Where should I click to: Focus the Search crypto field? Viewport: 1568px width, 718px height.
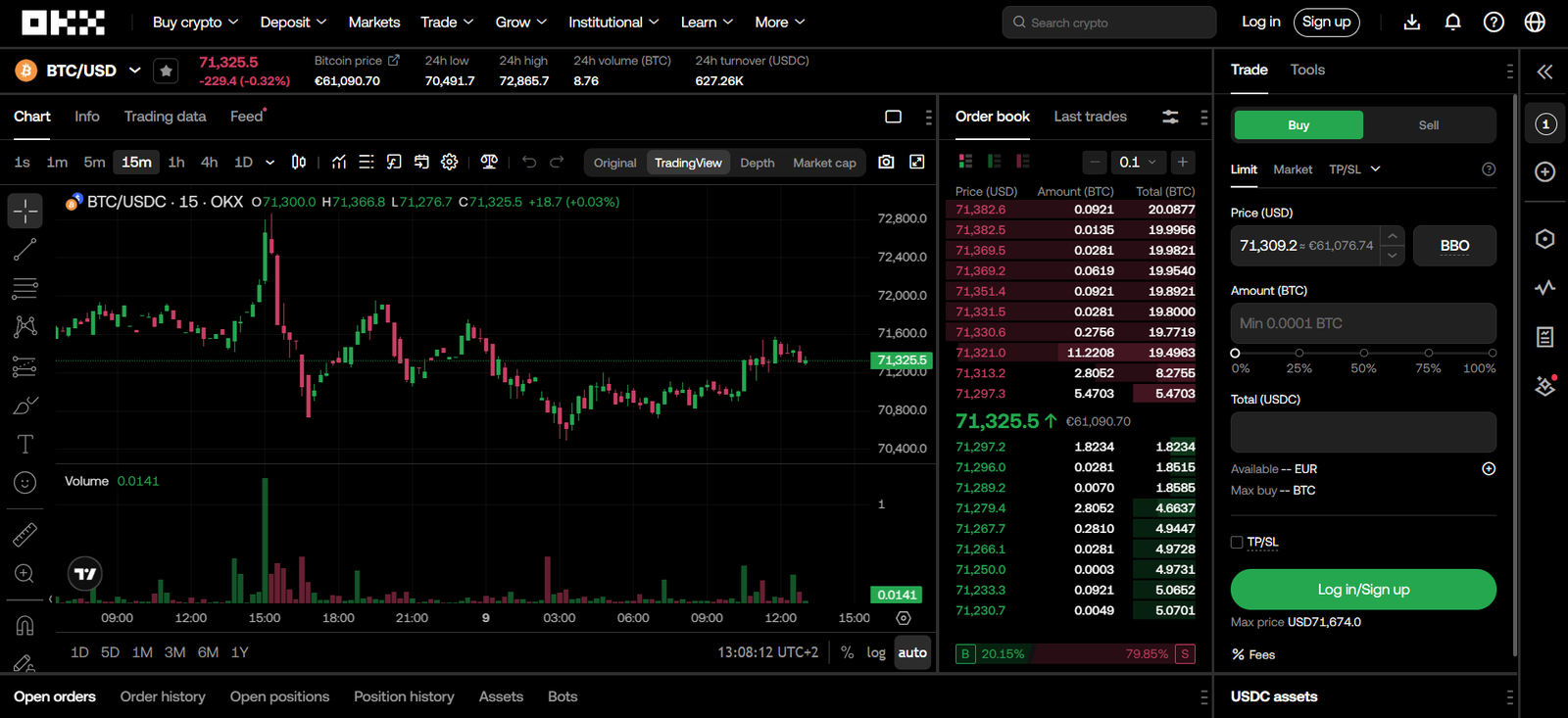point(1108,22)
